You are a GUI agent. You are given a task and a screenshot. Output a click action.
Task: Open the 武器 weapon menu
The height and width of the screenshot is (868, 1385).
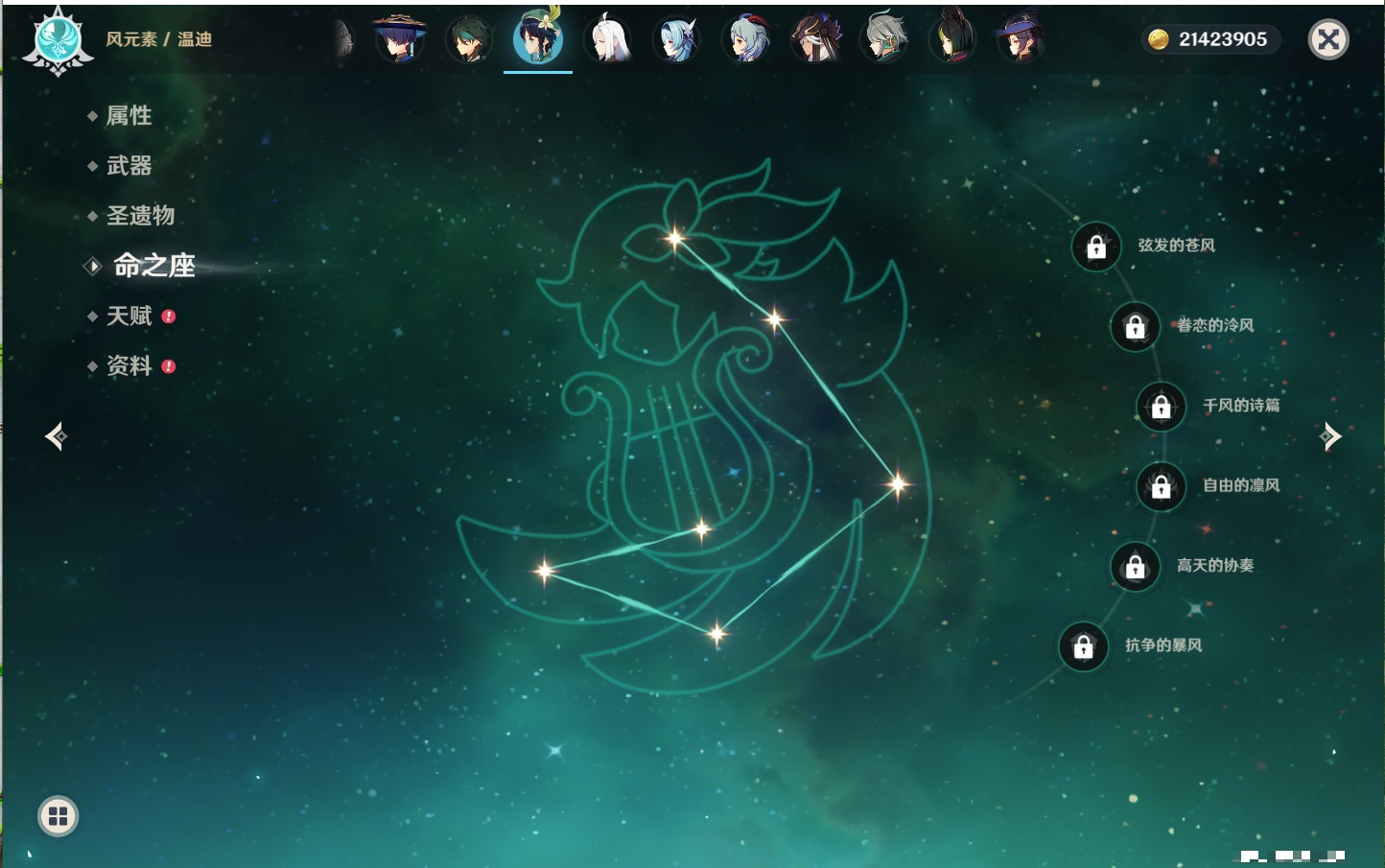(x=129, y=166)
